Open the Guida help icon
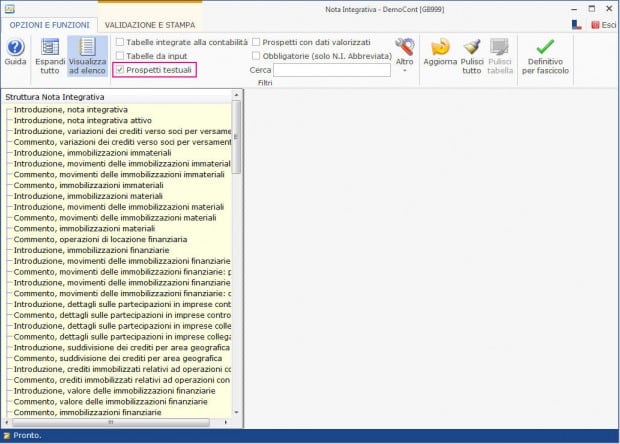The image size is (620, 444). pos(15,47)
